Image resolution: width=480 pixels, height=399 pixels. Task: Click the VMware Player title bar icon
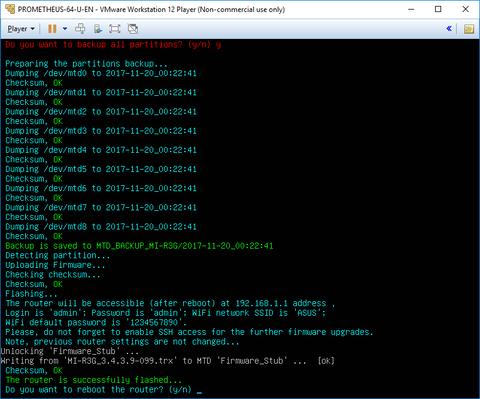10,9
